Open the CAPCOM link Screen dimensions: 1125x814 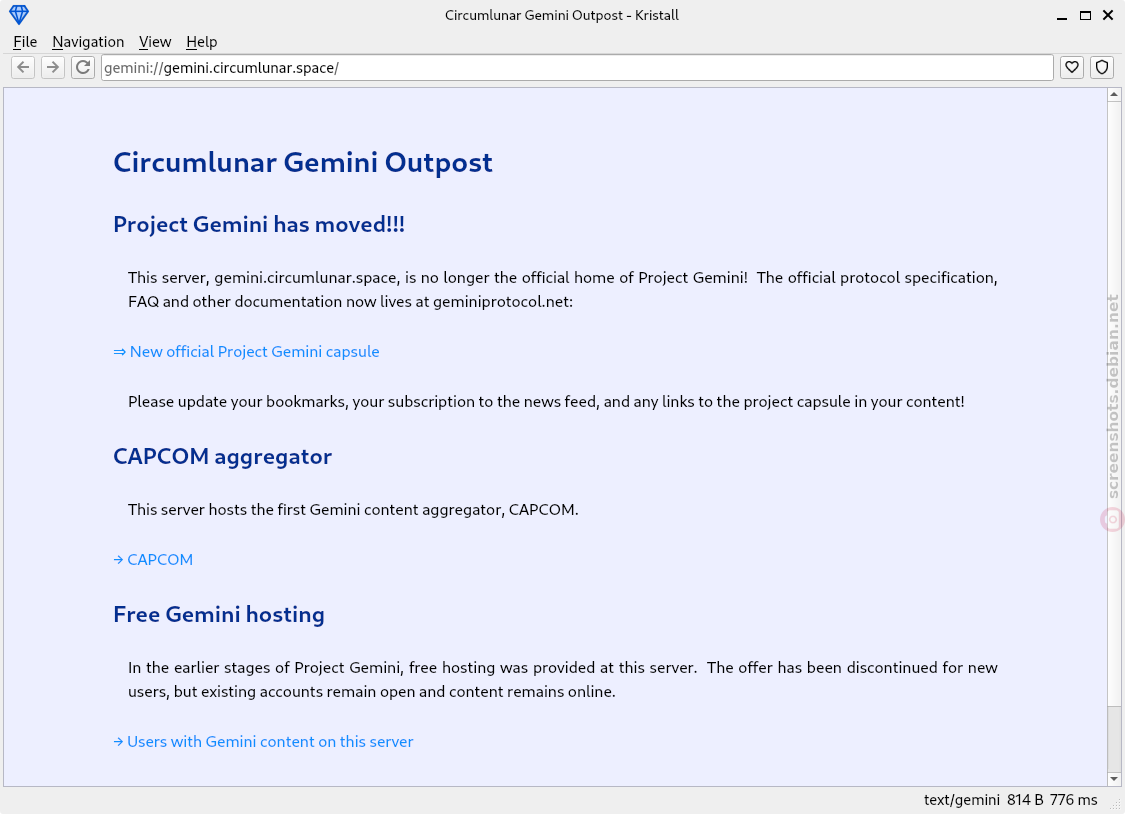(x=153, y=559)
